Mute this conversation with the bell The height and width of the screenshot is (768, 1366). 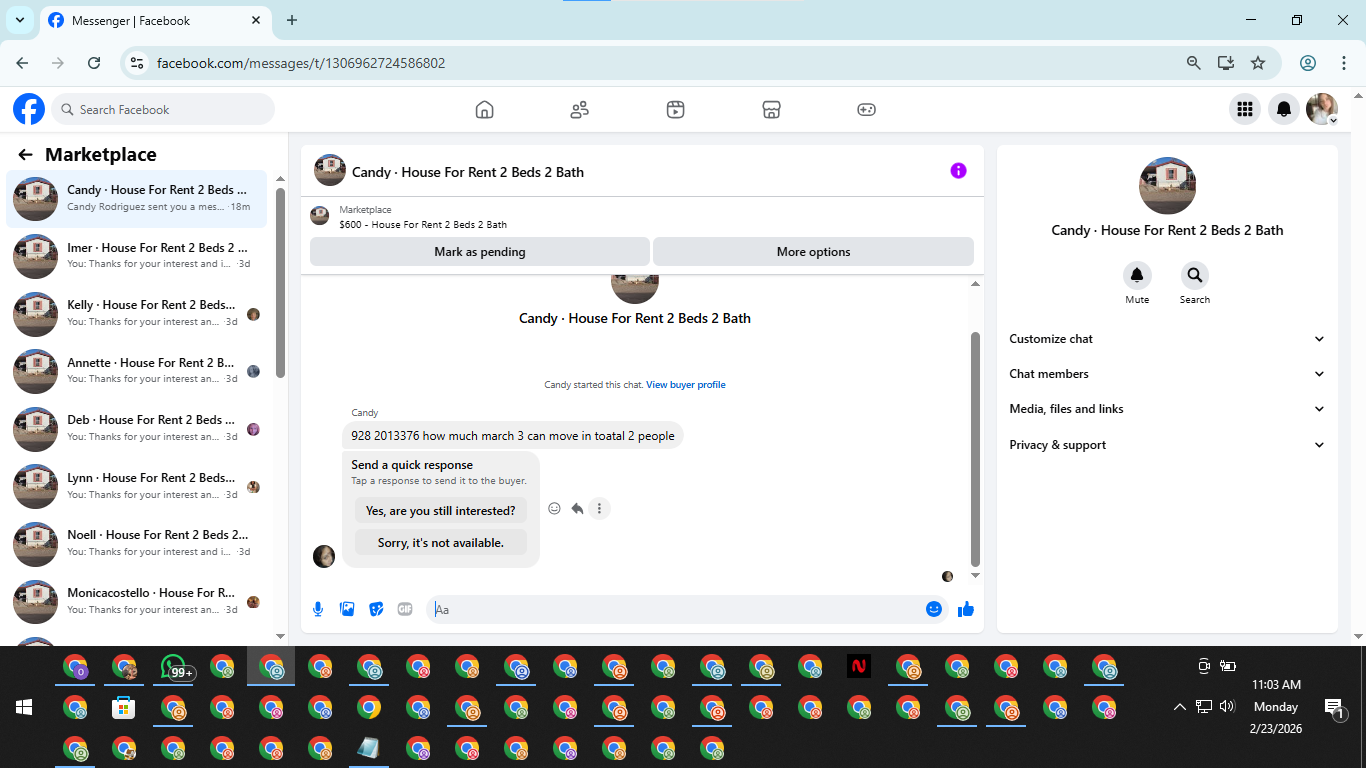point(1137,275)
